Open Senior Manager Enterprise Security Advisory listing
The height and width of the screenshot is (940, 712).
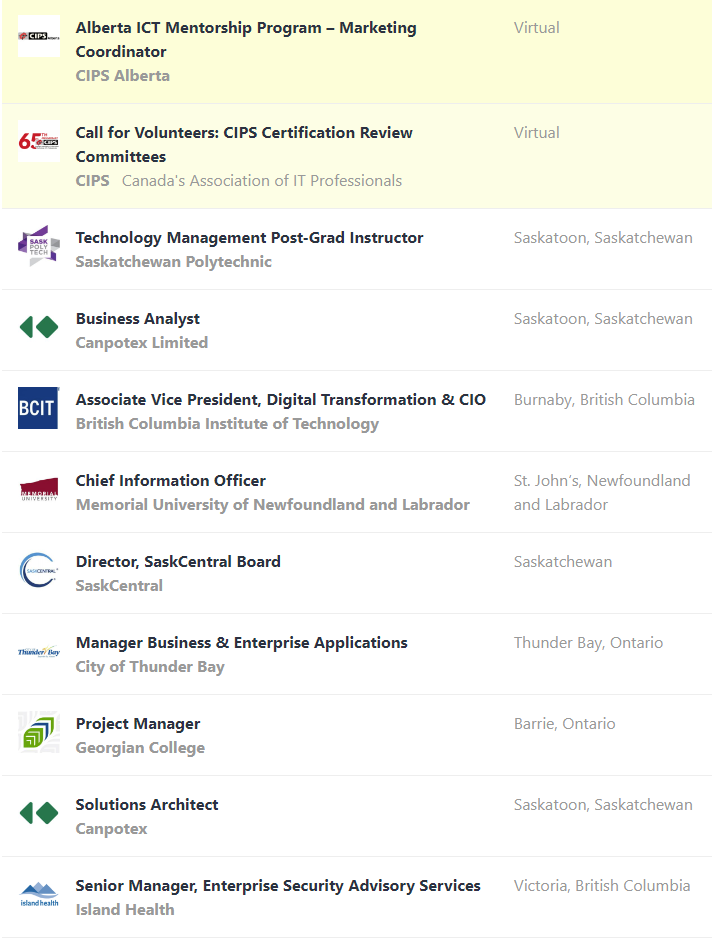278,886
